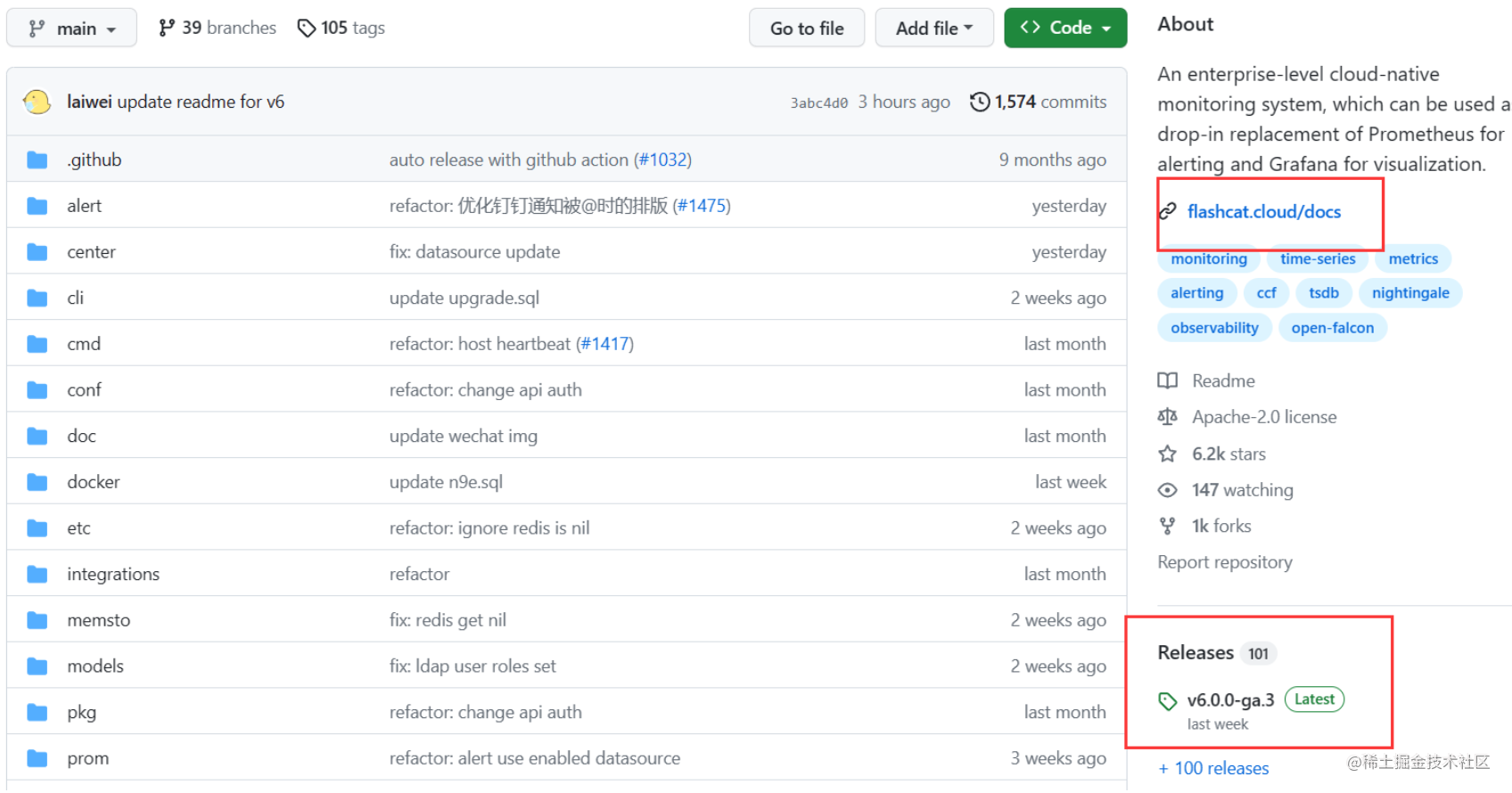
Task: Expand the Add file dropdown
Action: click(933, 29)
